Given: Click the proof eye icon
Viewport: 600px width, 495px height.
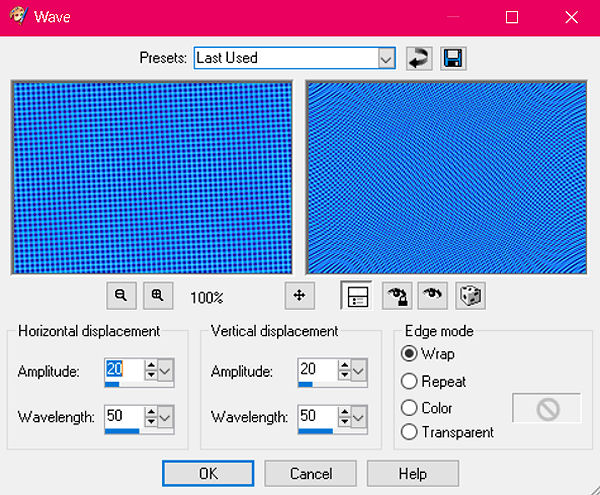Looking at the screenshot, I should pyautogui.click(x=433, y=296).
